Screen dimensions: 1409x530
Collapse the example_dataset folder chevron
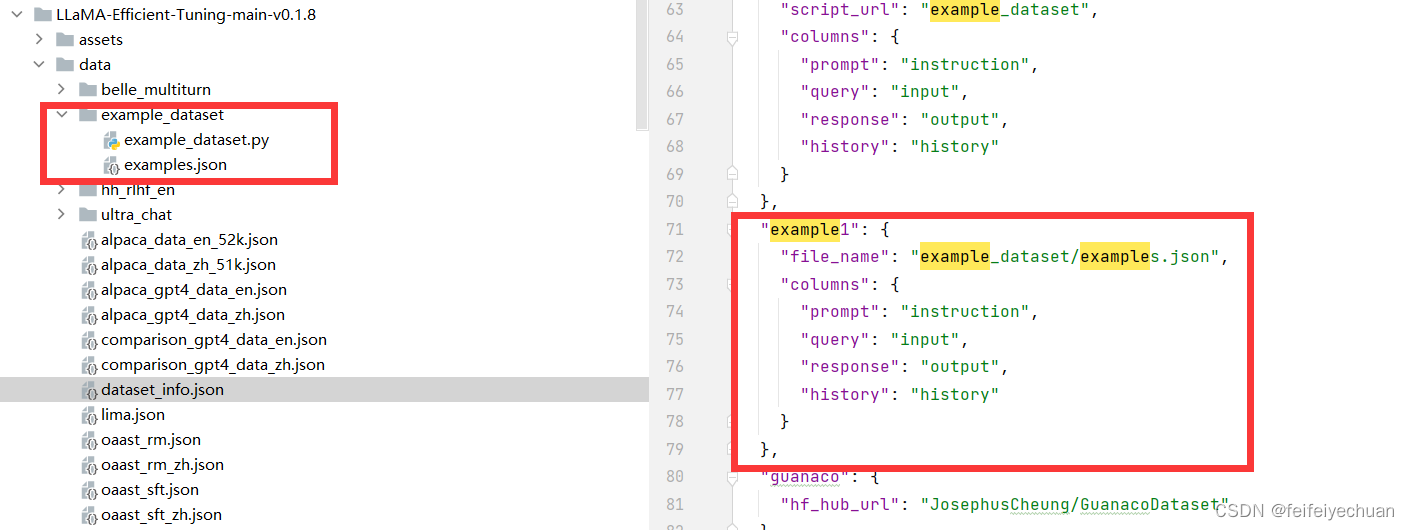[x=61, y=115]
